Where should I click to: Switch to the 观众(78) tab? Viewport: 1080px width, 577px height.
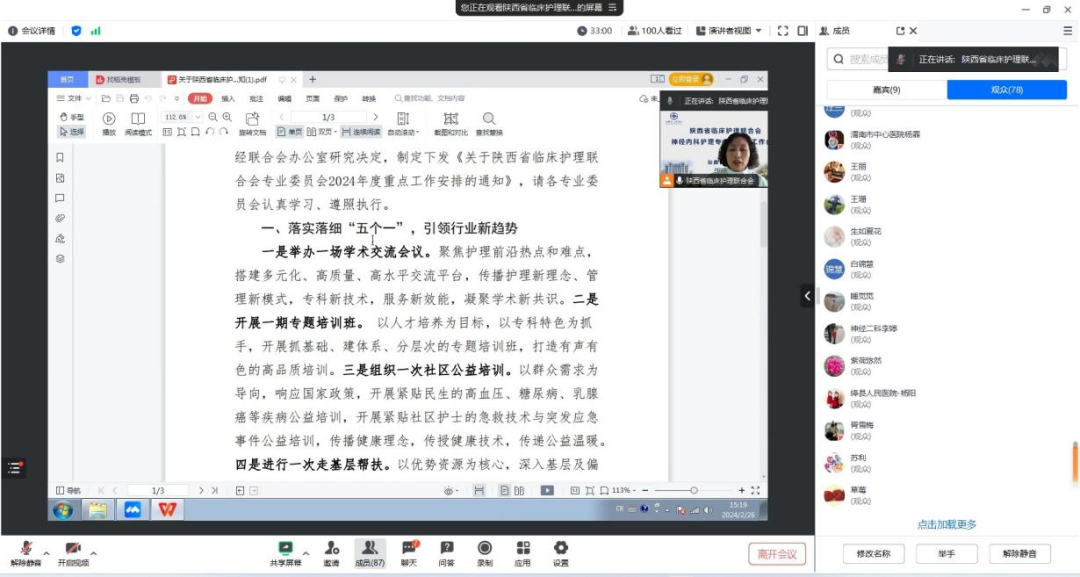(1007, 90)
